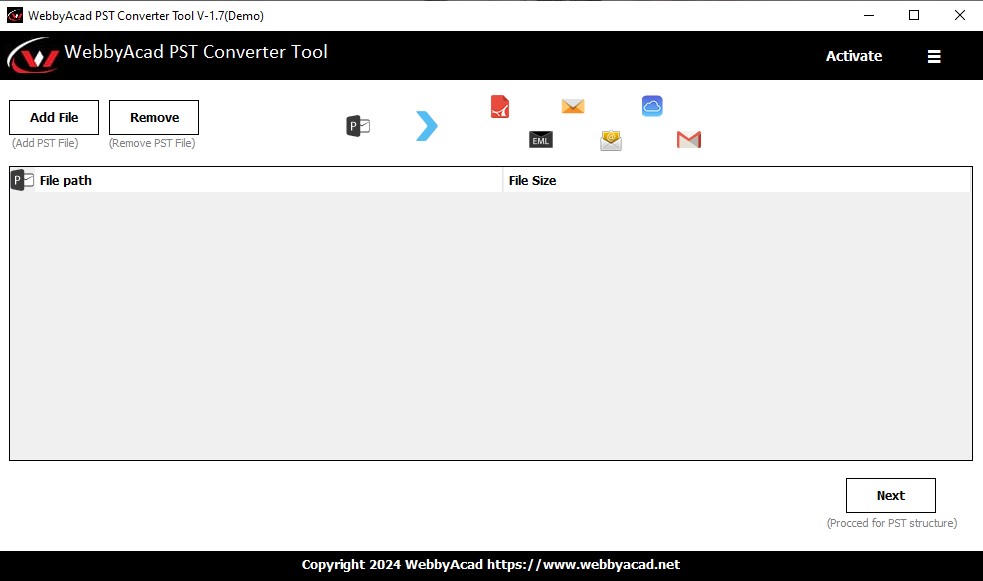Click the blue conversion arrow icon

pyautogui.click(x=426, y=126)
